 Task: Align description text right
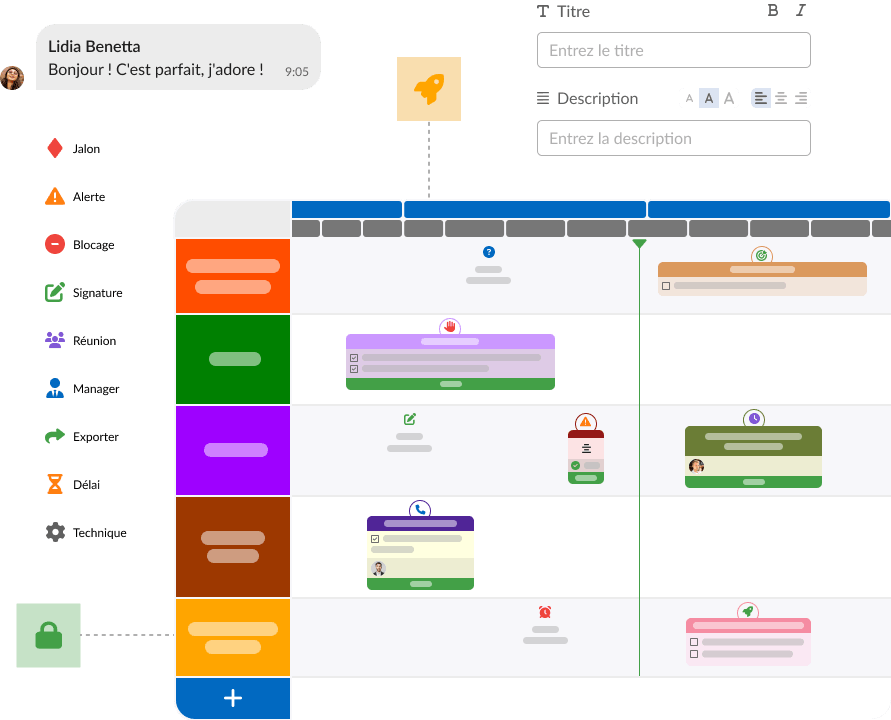coord(801,98)
